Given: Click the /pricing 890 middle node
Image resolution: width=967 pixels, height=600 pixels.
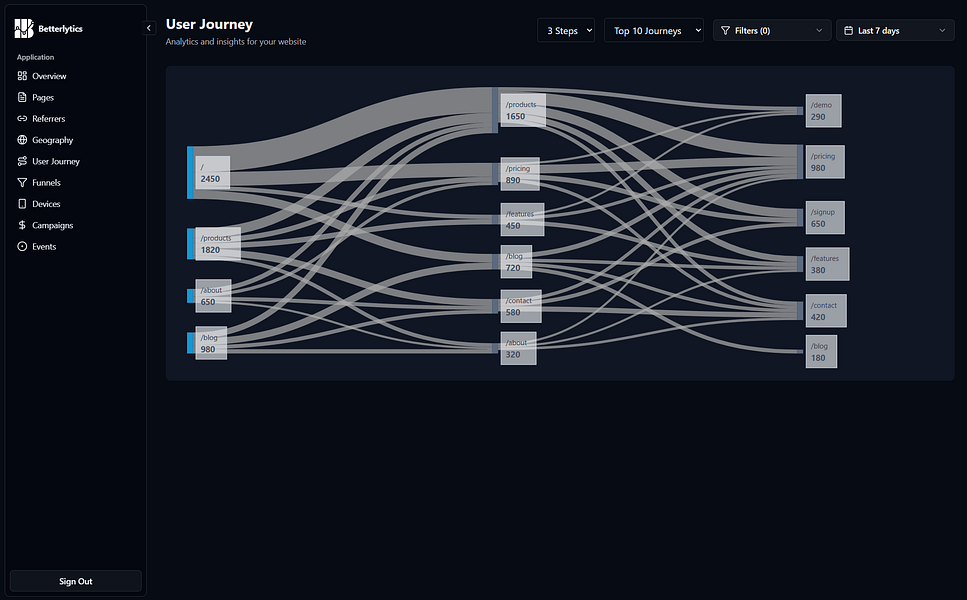Looking at the screenshot, I should click(x=520, y=174).
